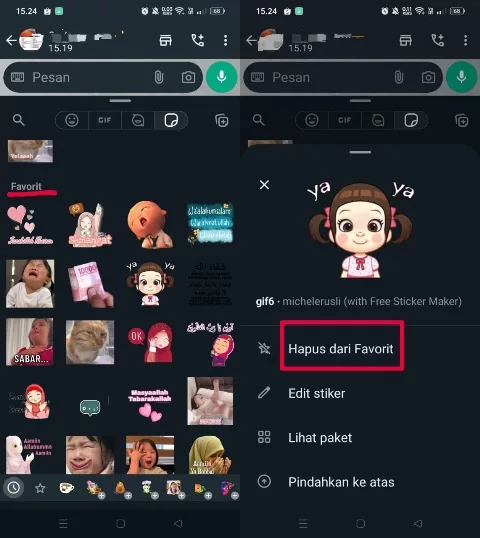Select "Edit stiker" option

(x=316, y=393)
